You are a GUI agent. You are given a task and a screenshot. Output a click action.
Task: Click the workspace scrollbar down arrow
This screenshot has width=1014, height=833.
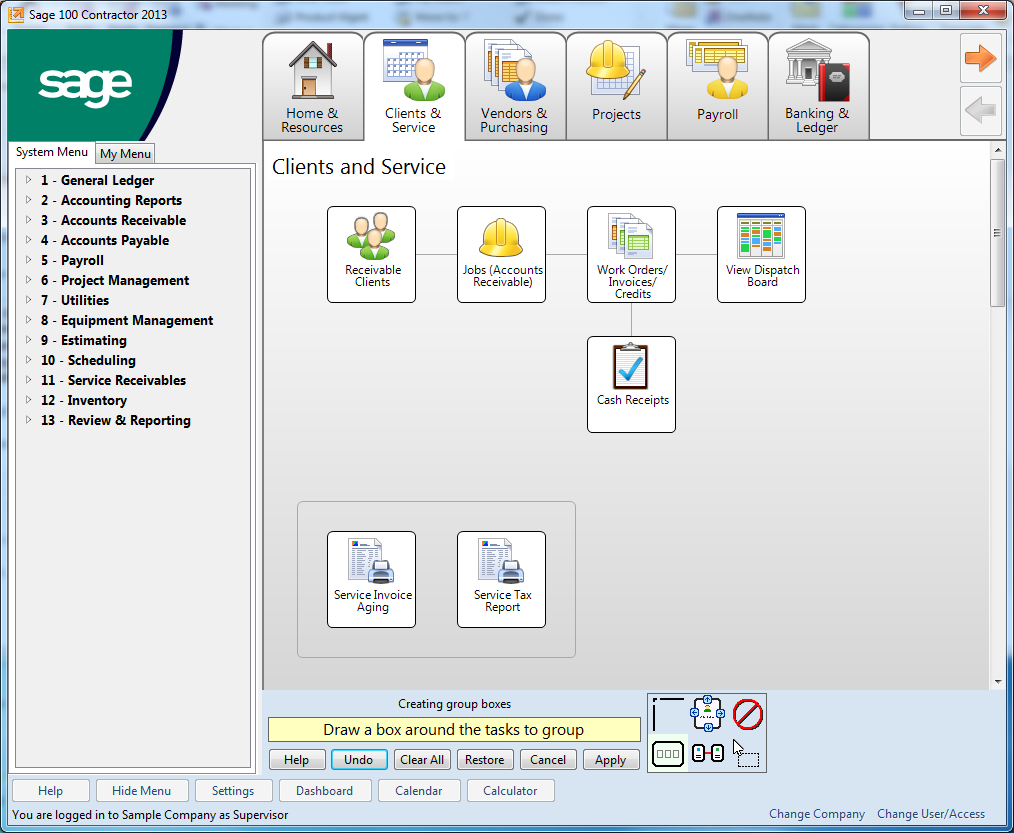point(997,682)
